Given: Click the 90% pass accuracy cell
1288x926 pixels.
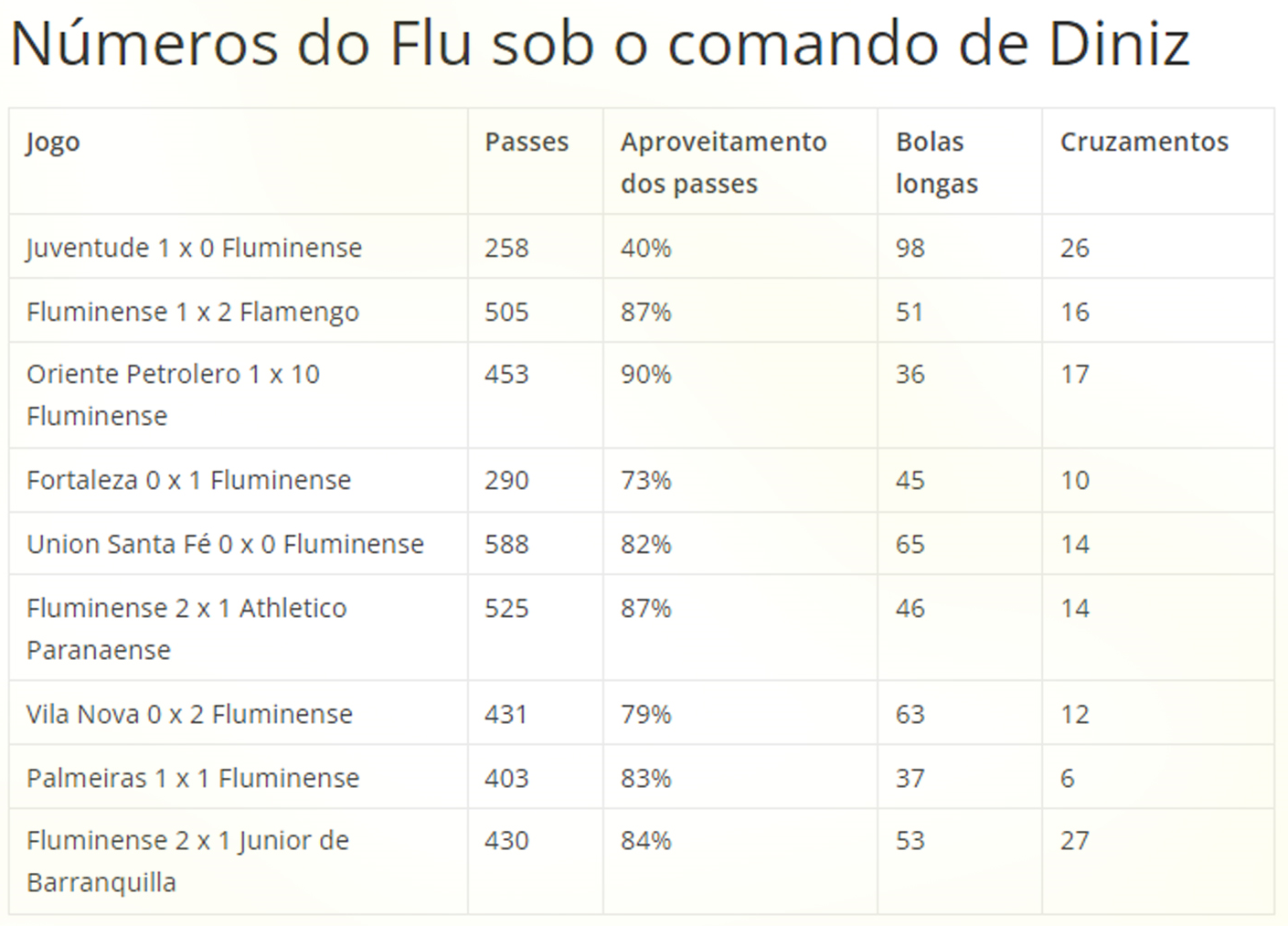Looking at the screenshot, I should [x=645, y=375].
